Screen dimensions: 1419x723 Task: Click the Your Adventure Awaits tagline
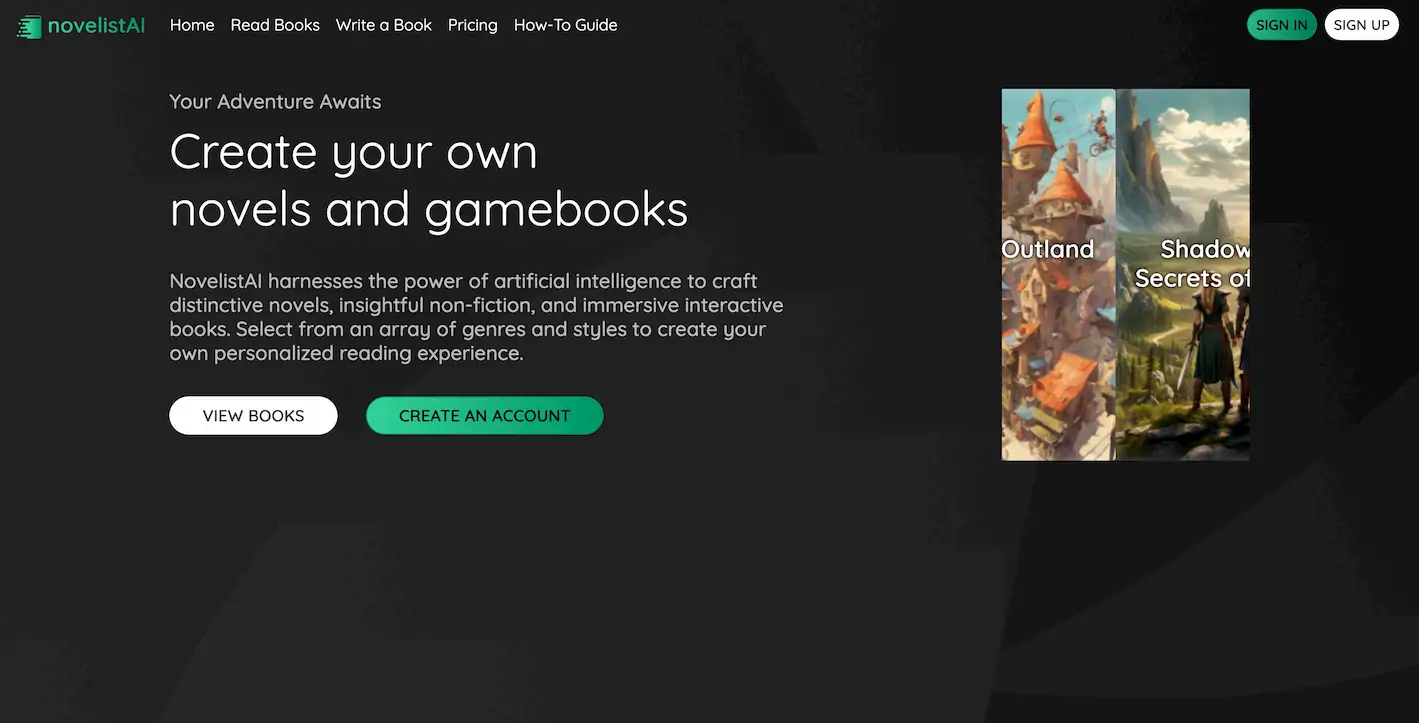coord(275,102)
